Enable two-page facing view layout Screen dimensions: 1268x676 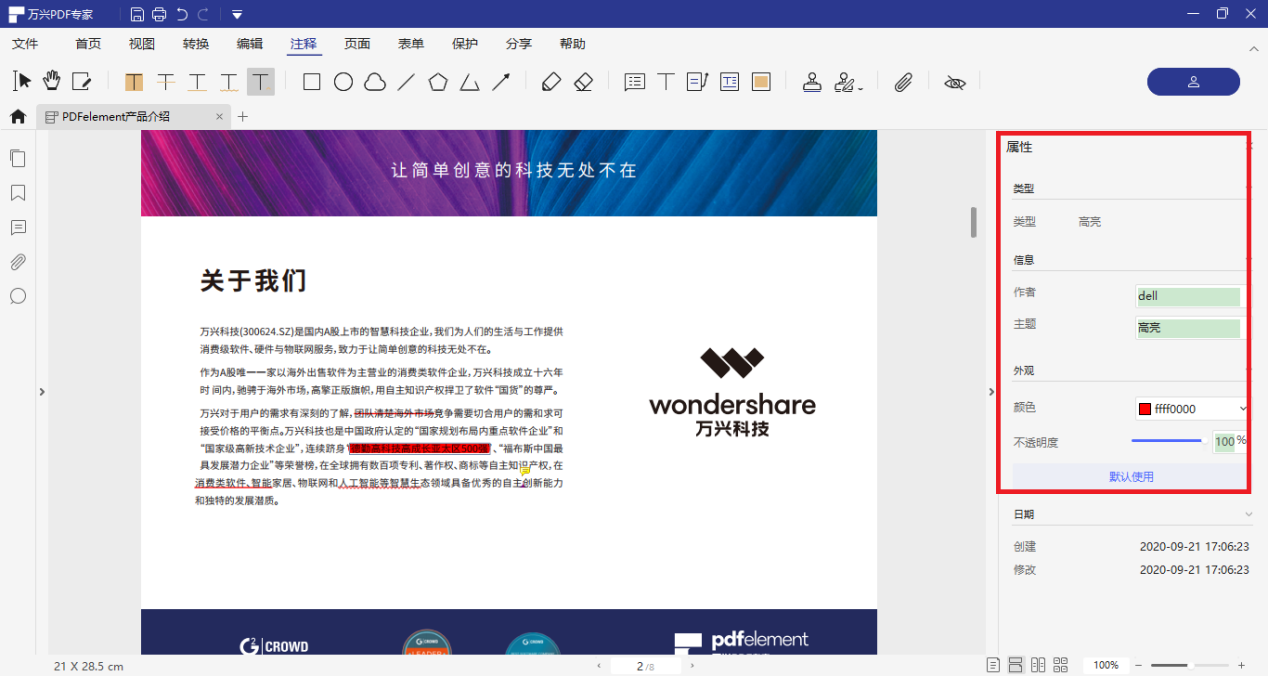tap(1038, 664)
